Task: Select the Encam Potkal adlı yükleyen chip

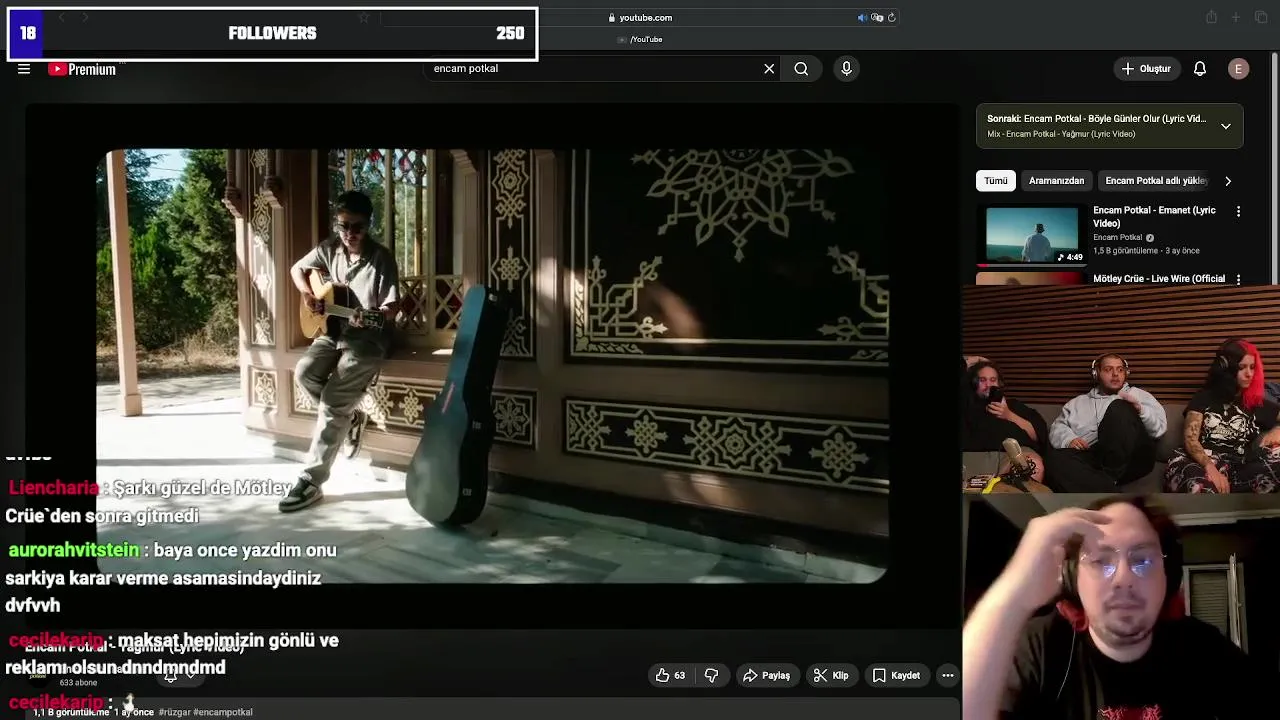Action: (x=1156, y=181)
